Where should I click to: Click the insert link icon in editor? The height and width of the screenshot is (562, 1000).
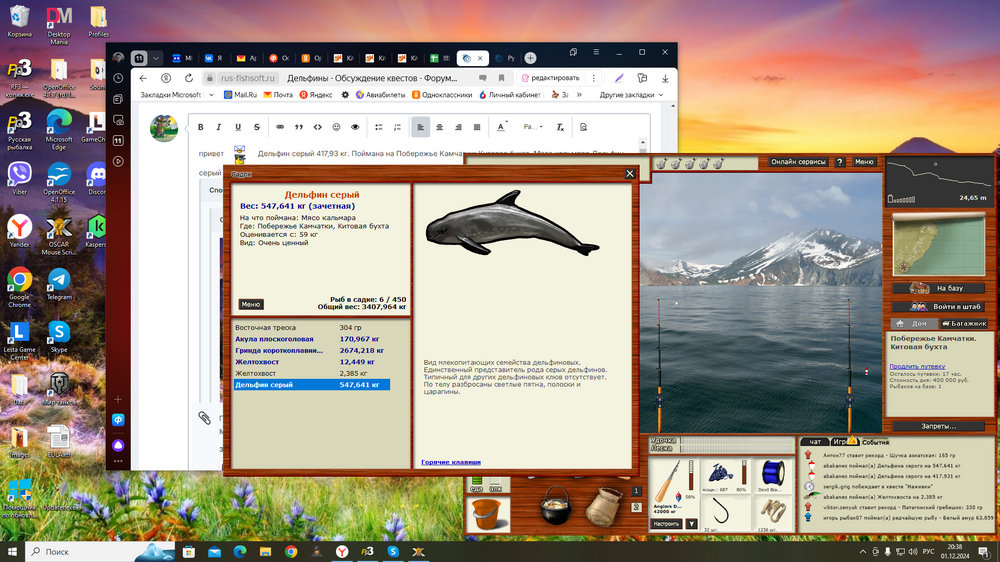279,127
